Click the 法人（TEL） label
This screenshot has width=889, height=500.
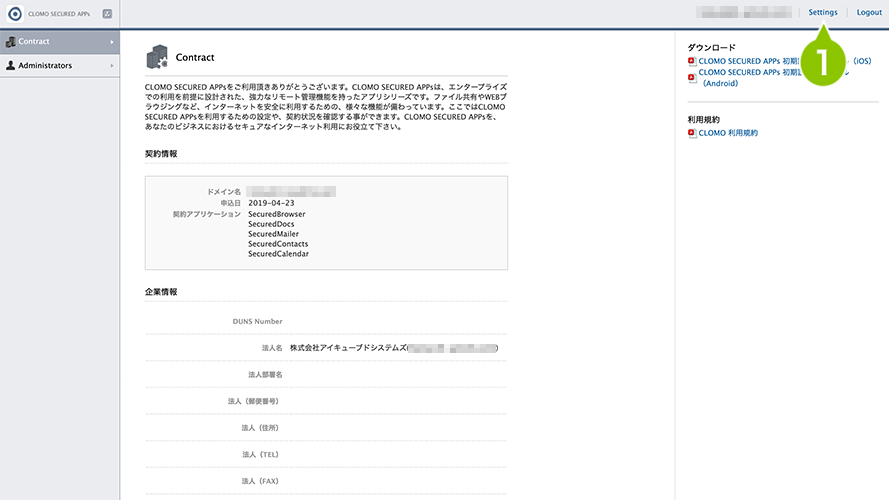260,455
